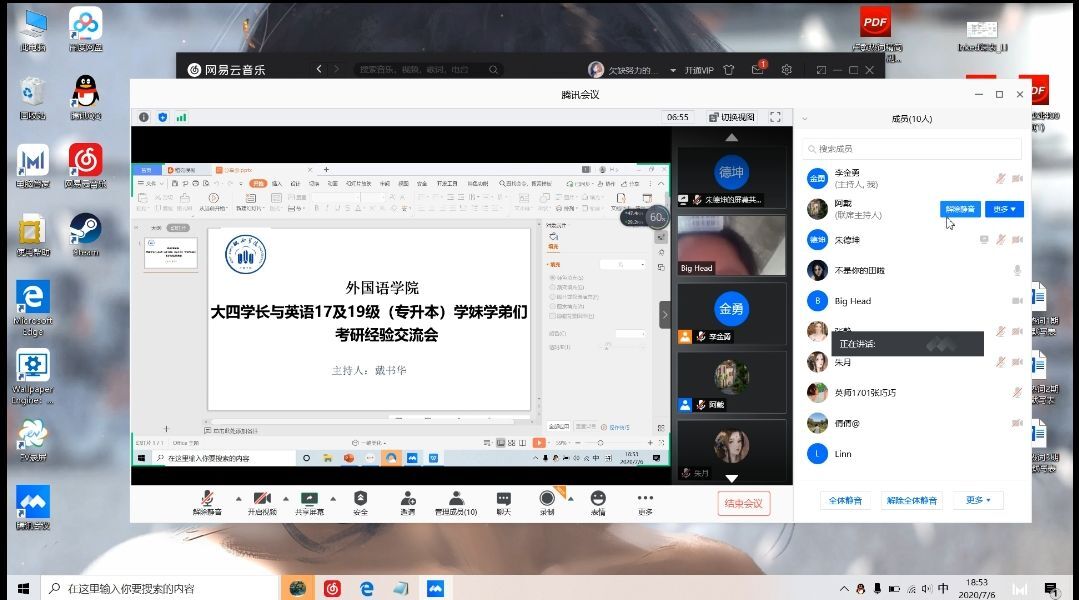Viewport: 1079px width, 600px height.
Task: Expand the audio options arrow beside microphone
Action: (238, 498)
